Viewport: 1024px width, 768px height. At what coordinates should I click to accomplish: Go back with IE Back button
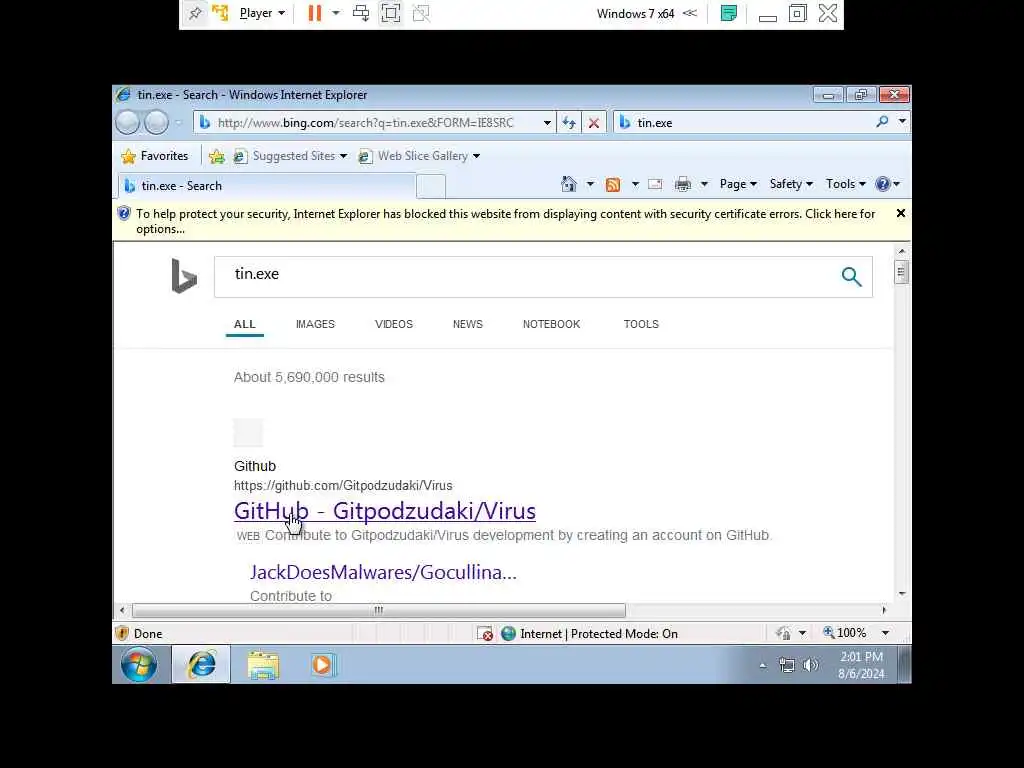click(127, 122)
